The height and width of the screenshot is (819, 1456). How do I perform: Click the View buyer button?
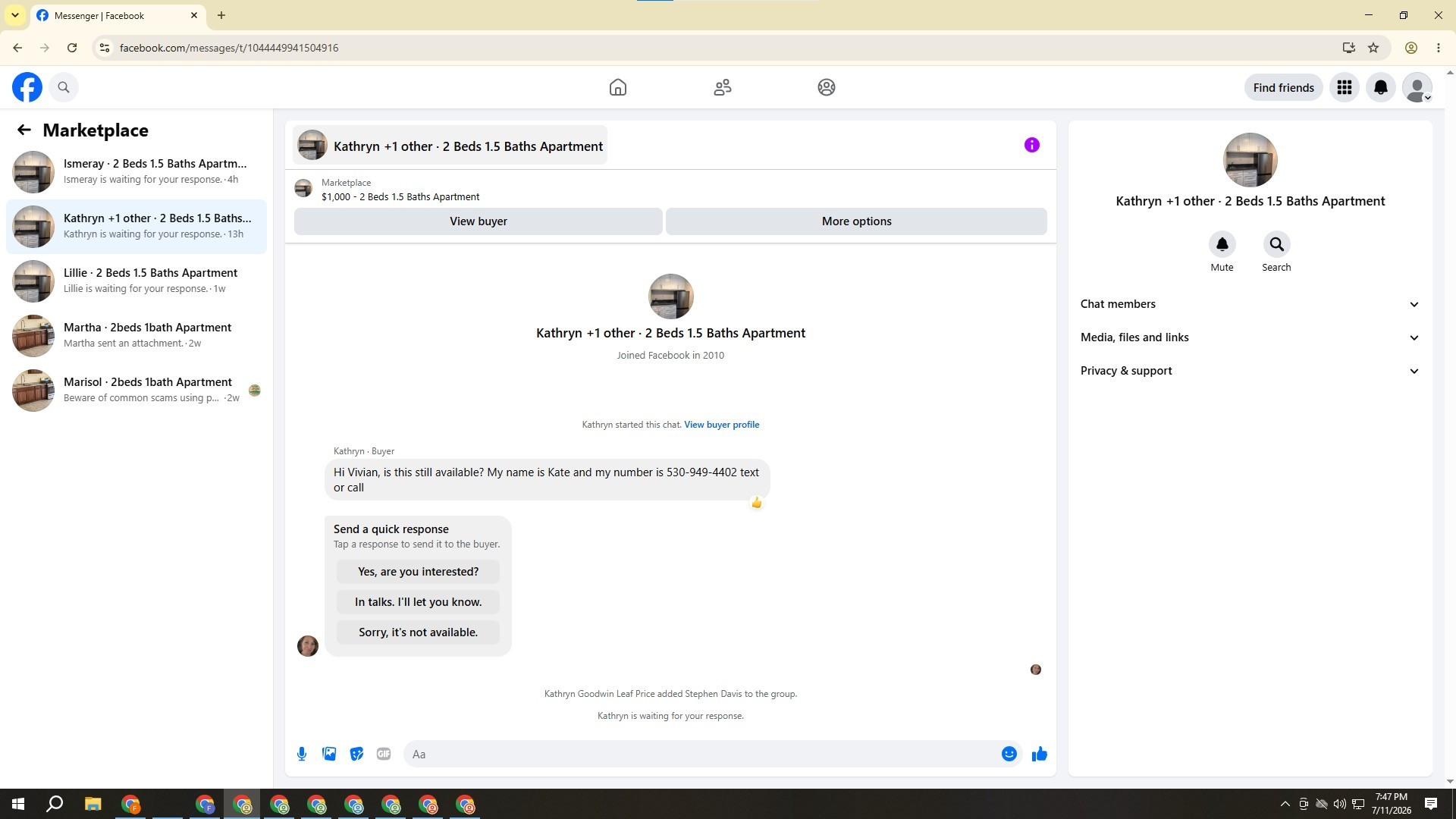[479, 221]
